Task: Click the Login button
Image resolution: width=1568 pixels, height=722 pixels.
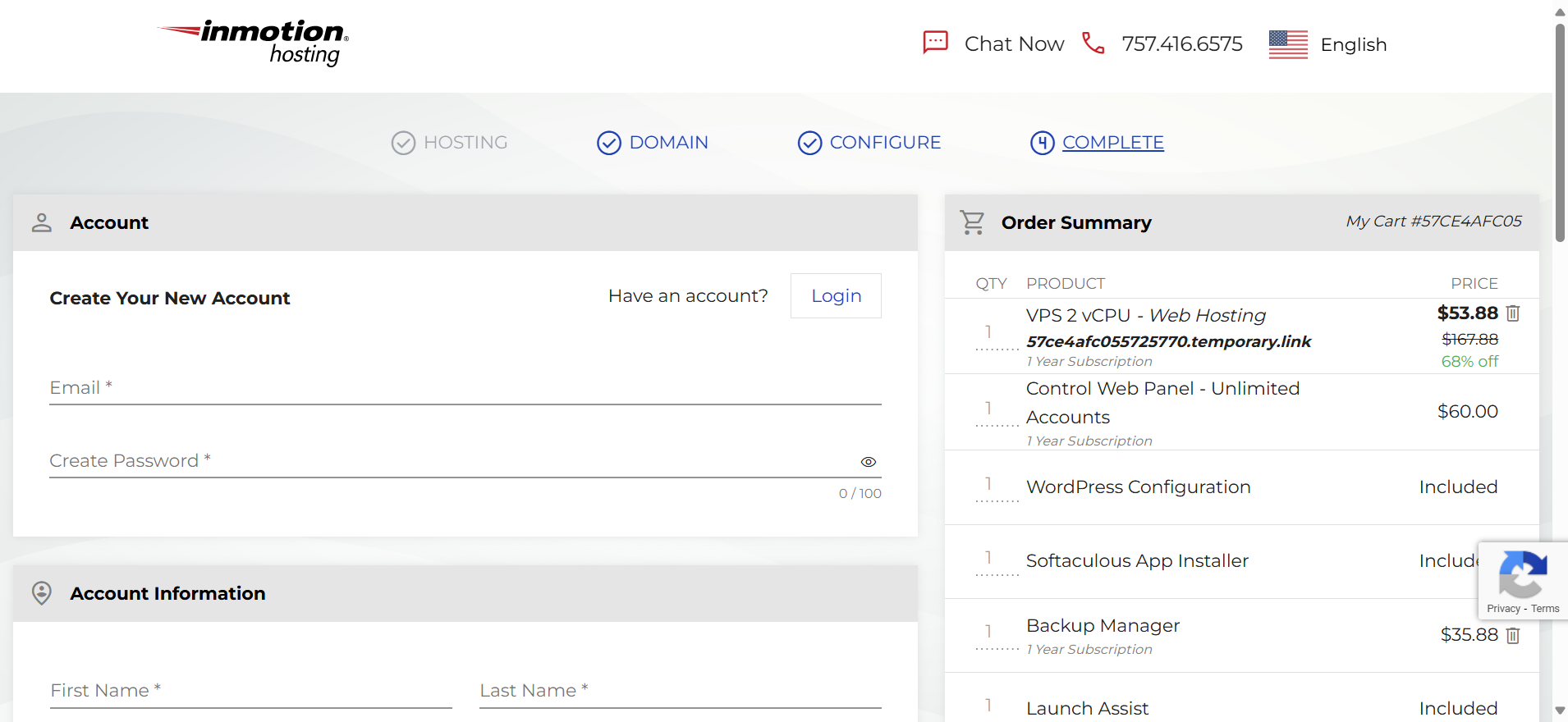Action: [x=836, y=295]
